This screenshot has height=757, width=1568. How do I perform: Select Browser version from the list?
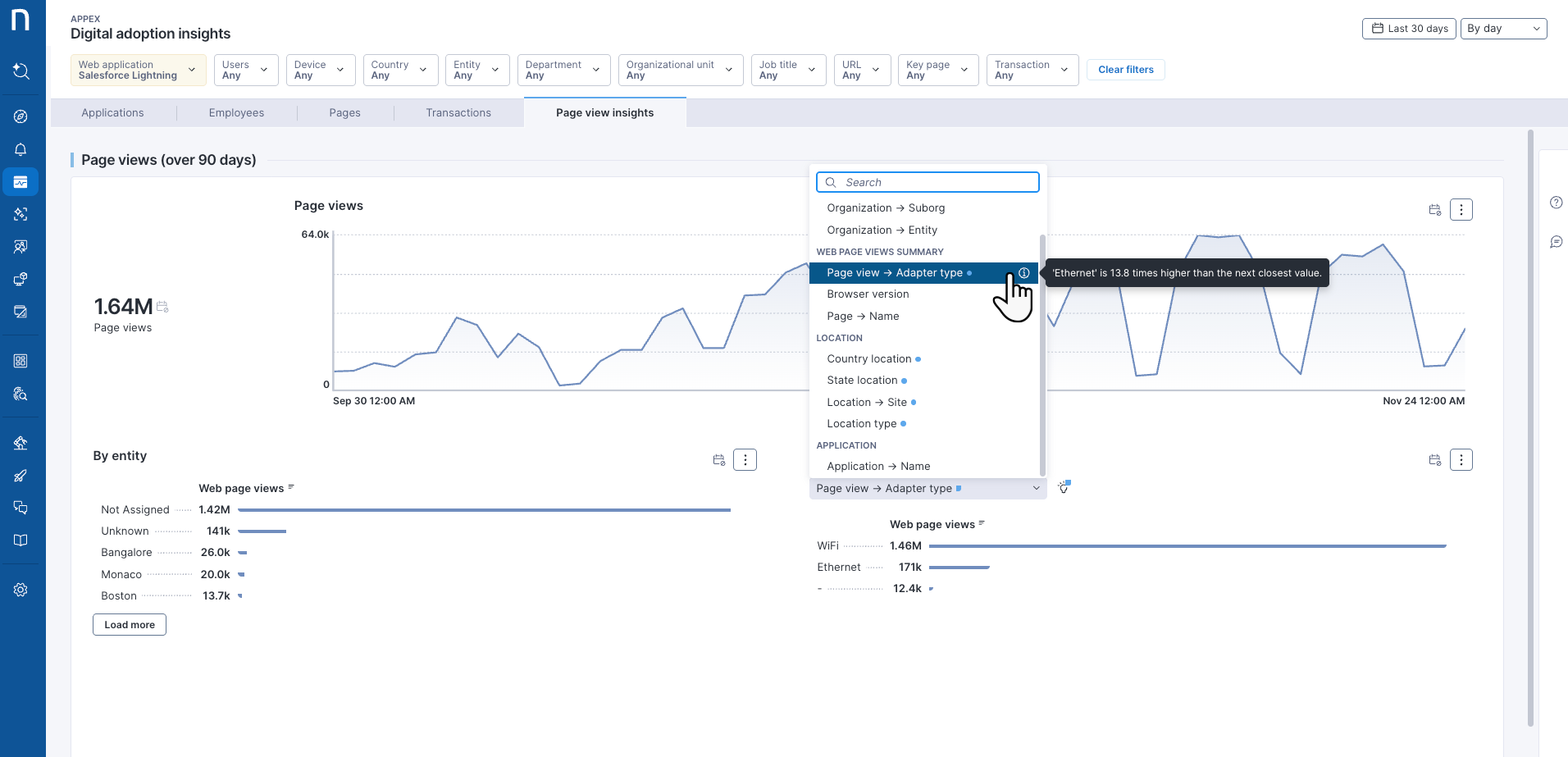coord(868,294)
